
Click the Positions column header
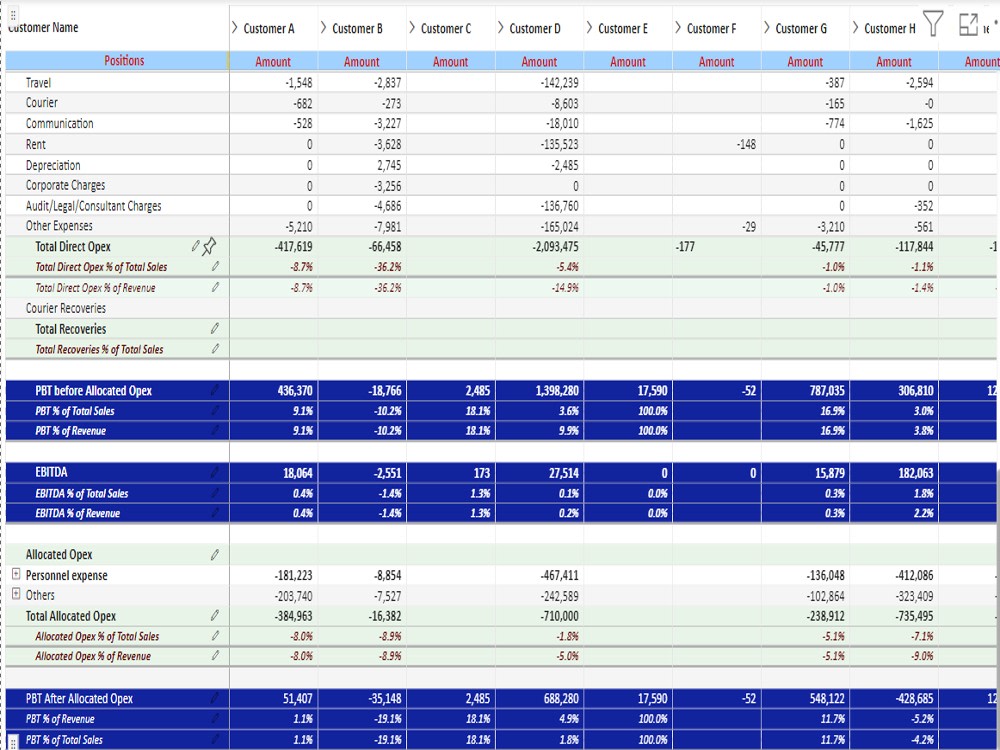click(x=124, y=60)
